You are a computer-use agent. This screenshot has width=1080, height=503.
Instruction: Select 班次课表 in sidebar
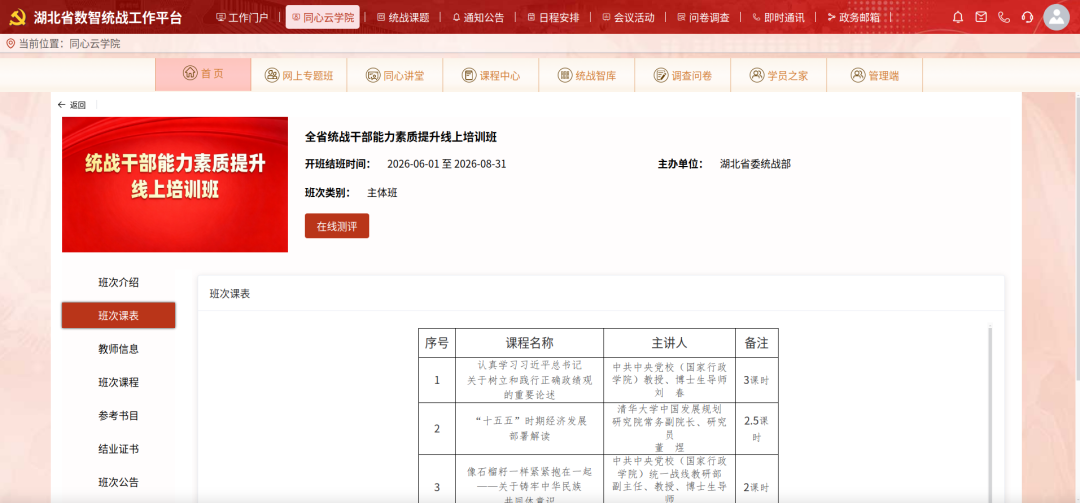point(118,316)
